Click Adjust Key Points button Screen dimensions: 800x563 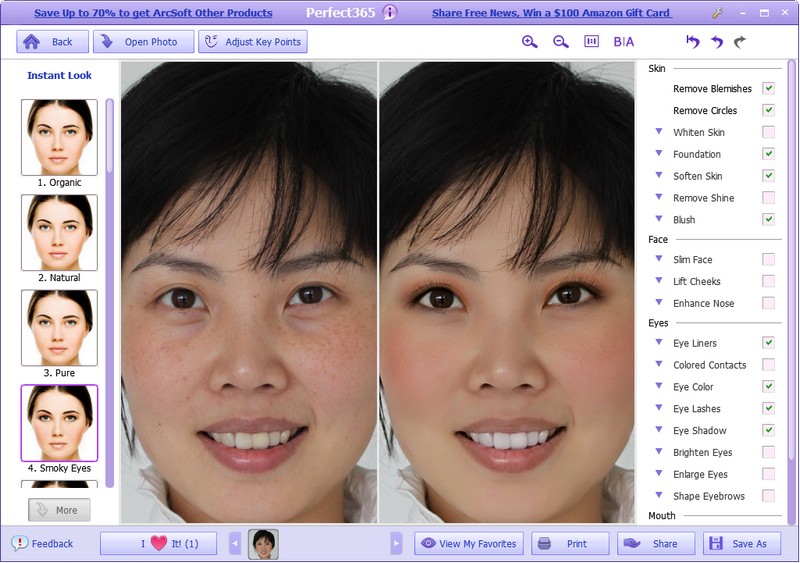click(253, 42)
